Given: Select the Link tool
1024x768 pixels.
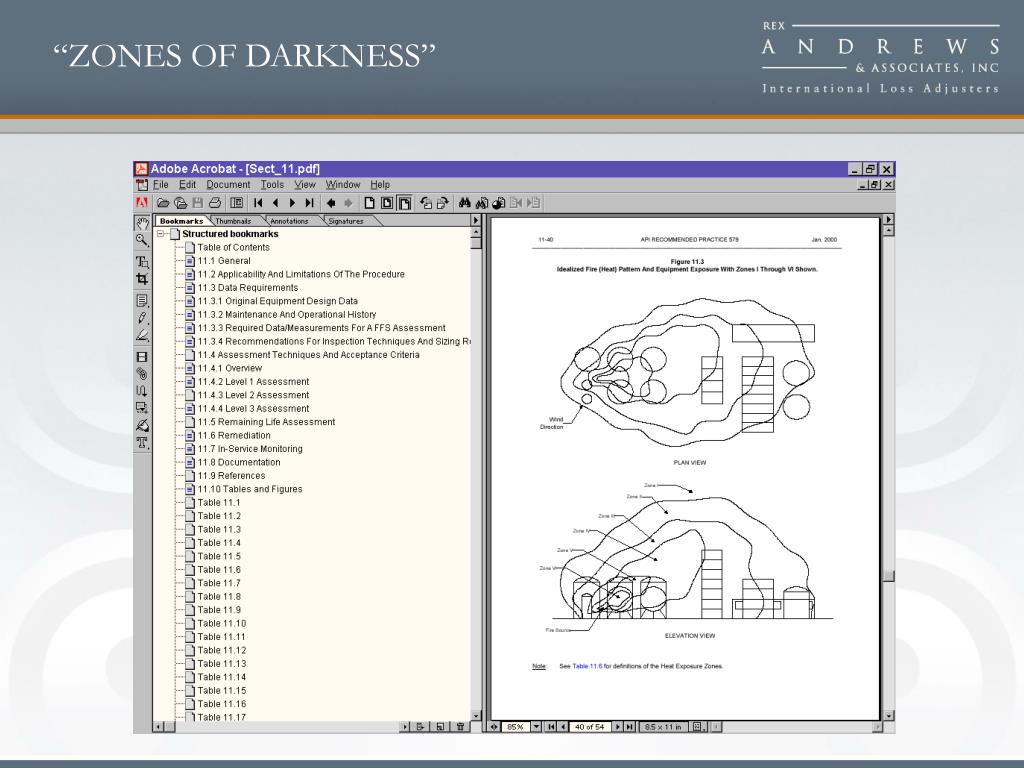Looking at the screenshot, I should click(x=142, y=374).
